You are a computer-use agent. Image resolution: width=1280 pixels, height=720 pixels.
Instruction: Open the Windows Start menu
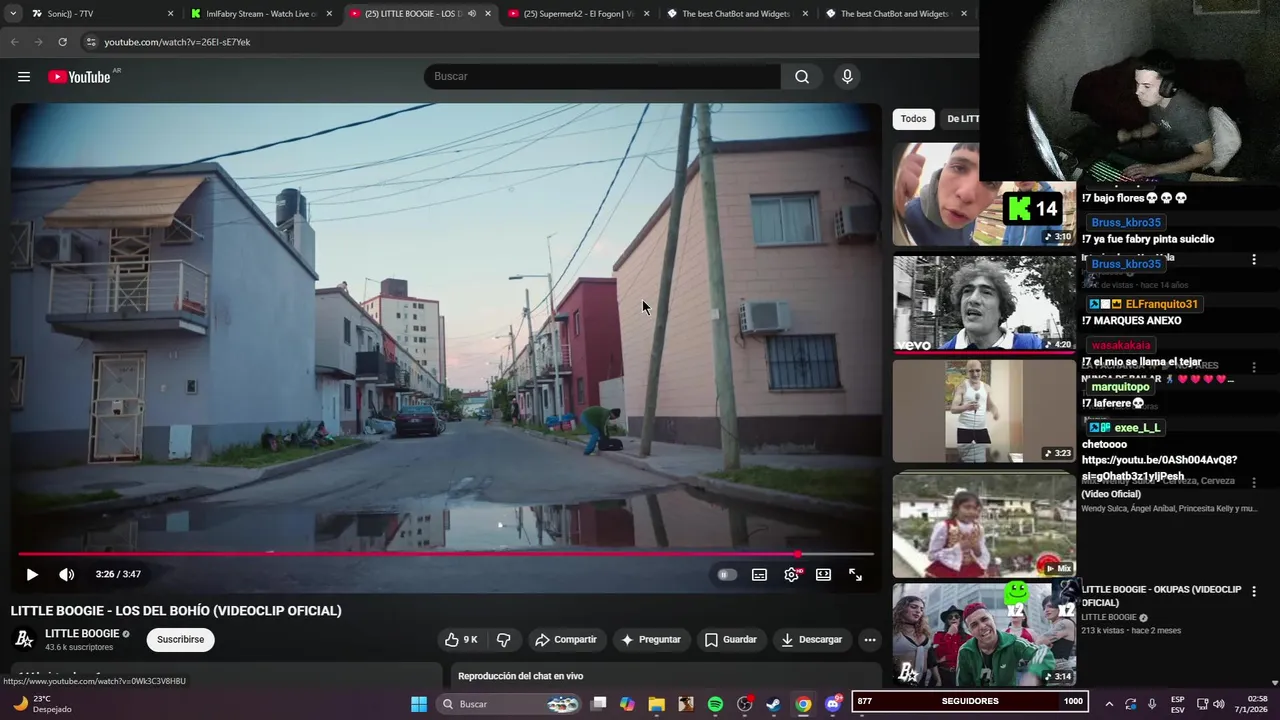coord(419,704)
